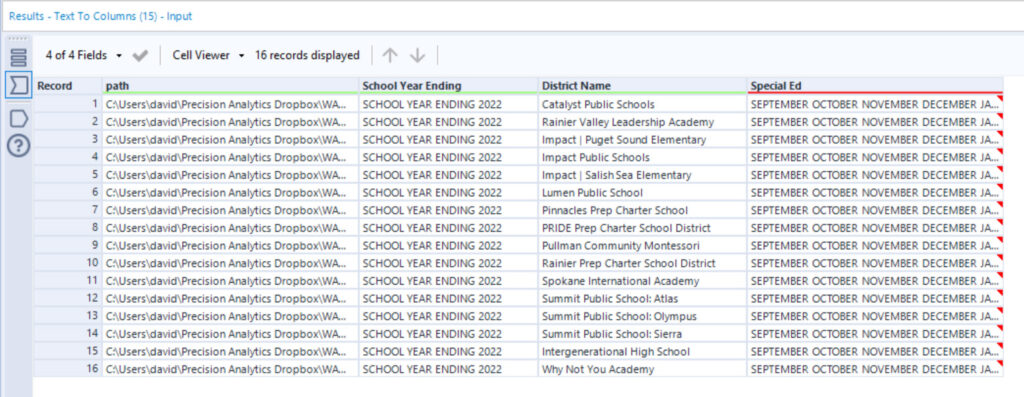
Task: Select the path cell in record 10
Action: [231, 263]
